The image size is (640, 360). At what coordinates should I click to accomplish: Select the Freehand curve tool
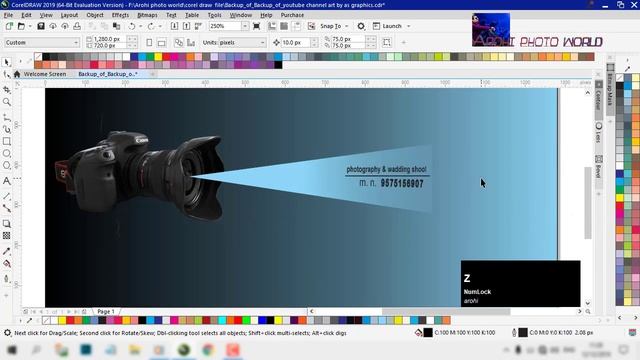pyautogui.click(x=7, y=118)
